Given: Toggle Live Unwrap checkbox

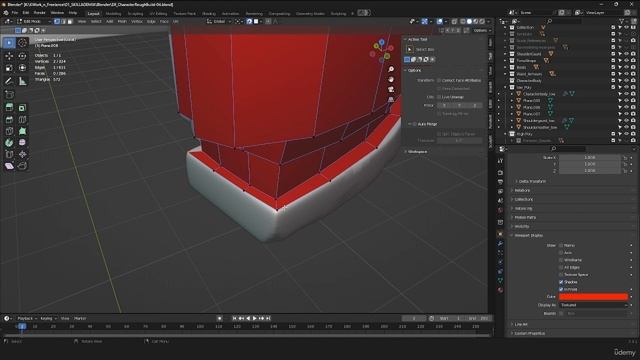Looking at the screenshot, I should tap(439, 97).
